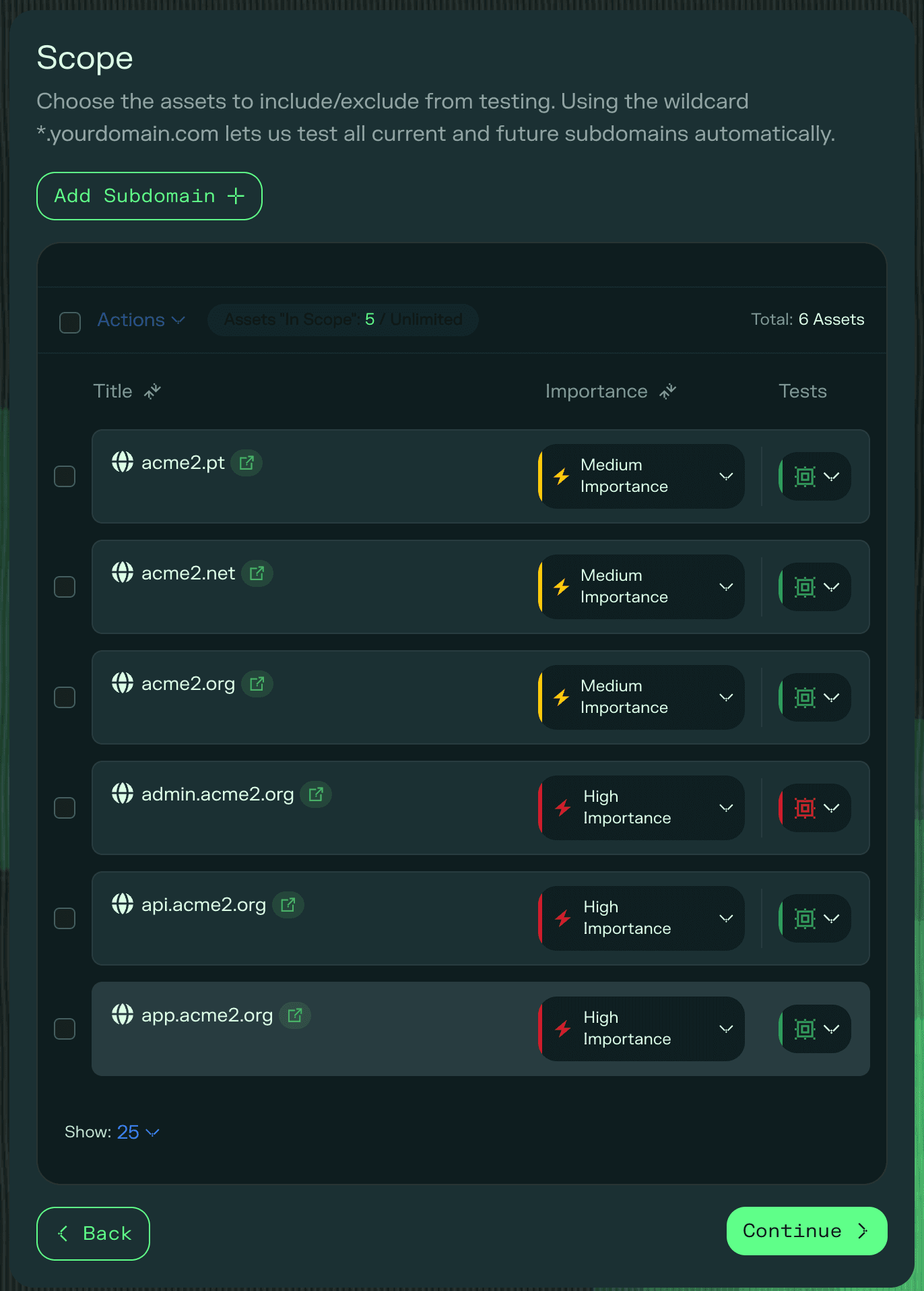This screenshot has height=1291, width=924.
Task: Click green tests chip icon for acme2.pt
Action: click(x=805, y=476)
